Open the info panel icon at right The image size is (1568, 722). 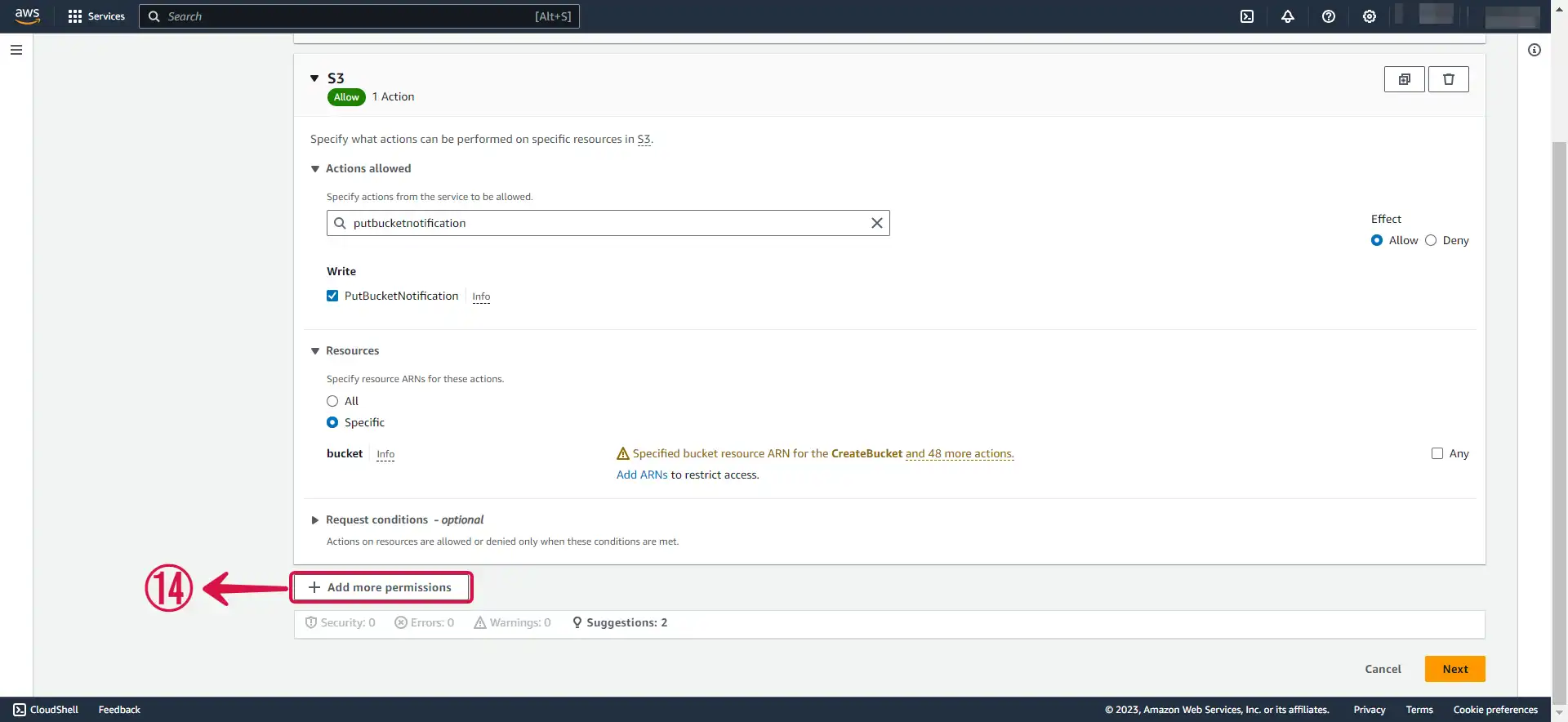tap(1535, 50)
